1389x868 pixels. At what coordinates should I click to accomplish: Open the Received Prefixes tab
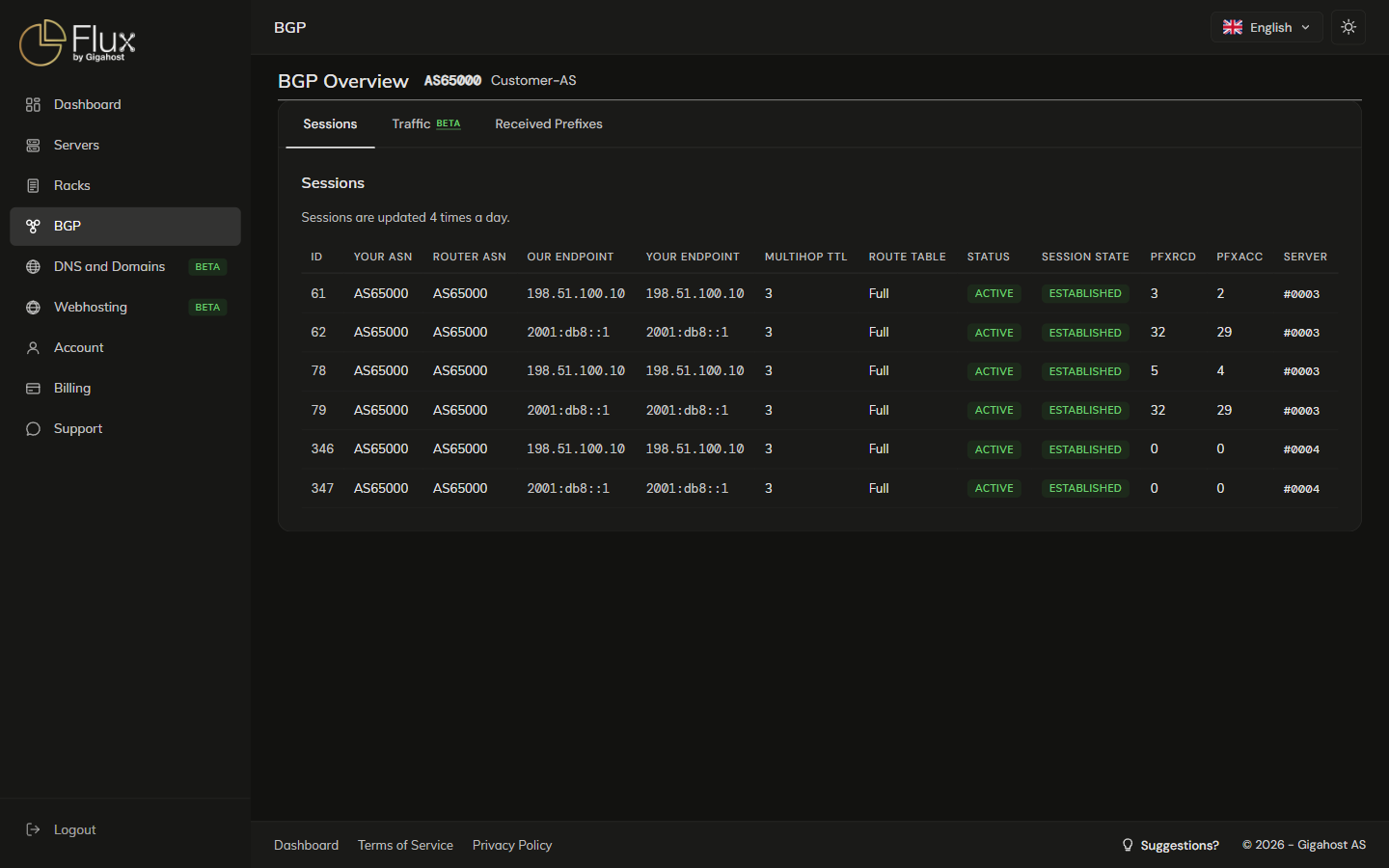(x=549, y=124)
